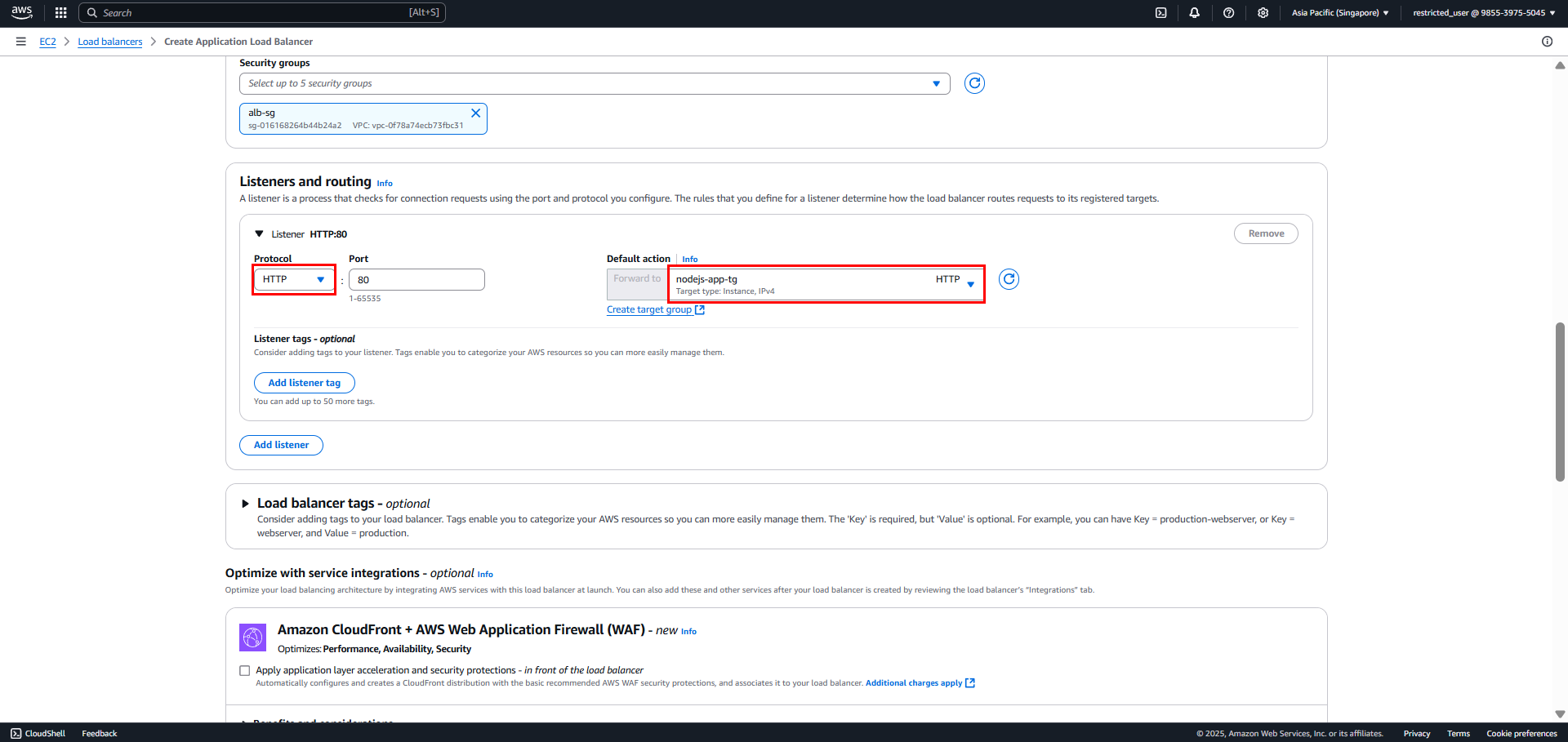Toggle the side navigation hamburger menu
The height and width of the screenshot is (742, 1568).
(20, 41)
